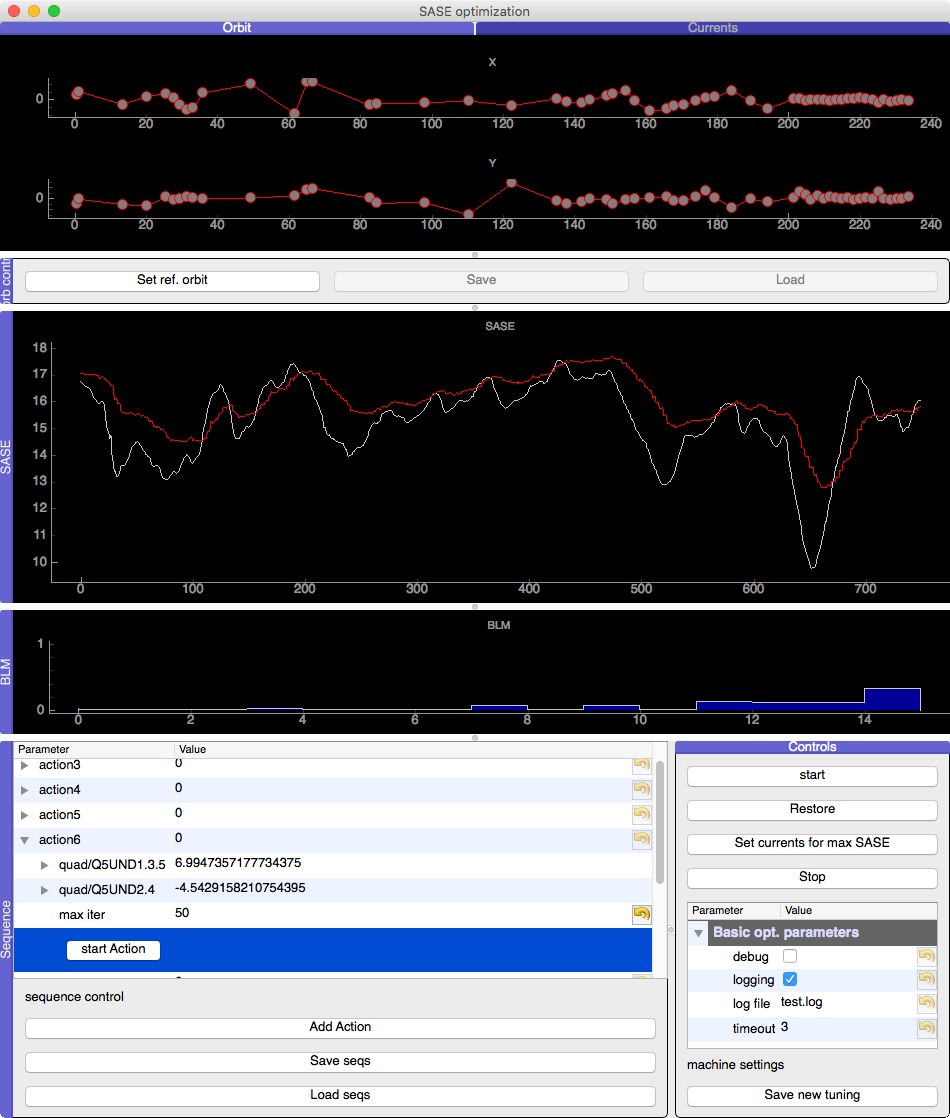The width and height of the screenshot is (950, 1118).
Task: Click the reset icon for action4
Action: pyautogui.click(x=641, y=789)
